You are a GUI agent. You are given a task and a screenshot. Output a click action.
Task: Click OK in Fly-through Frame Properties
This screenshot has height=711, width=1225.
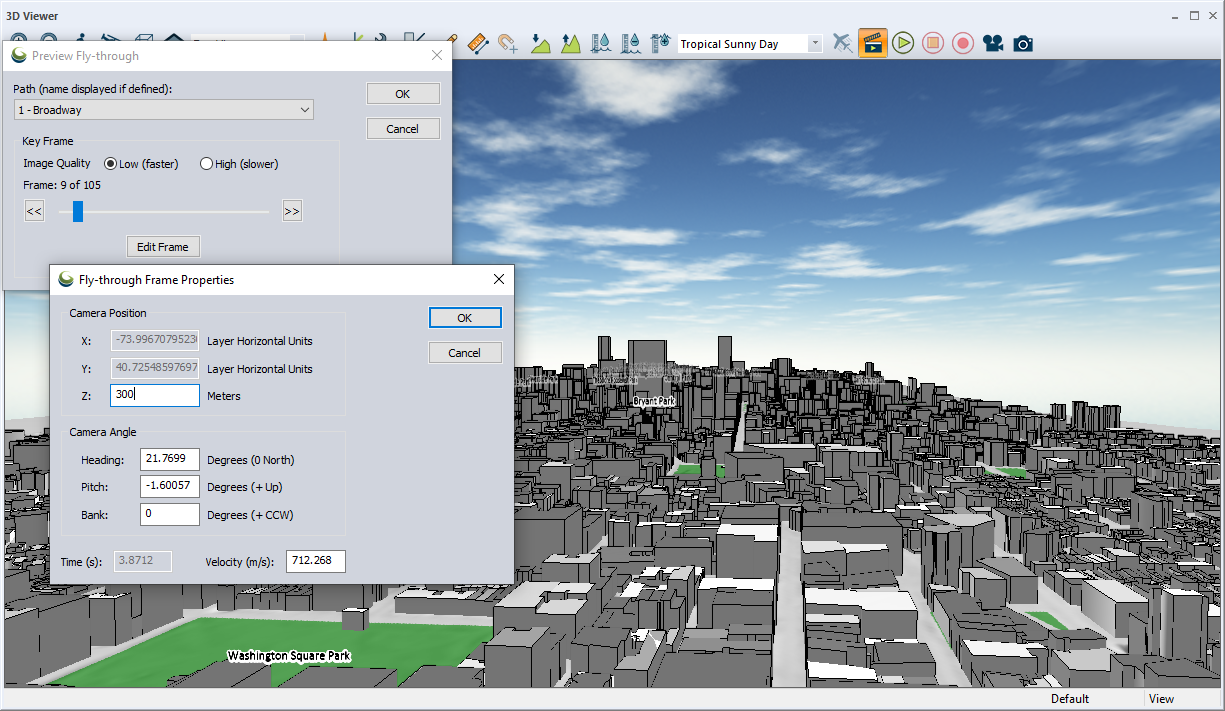point(465,318)
